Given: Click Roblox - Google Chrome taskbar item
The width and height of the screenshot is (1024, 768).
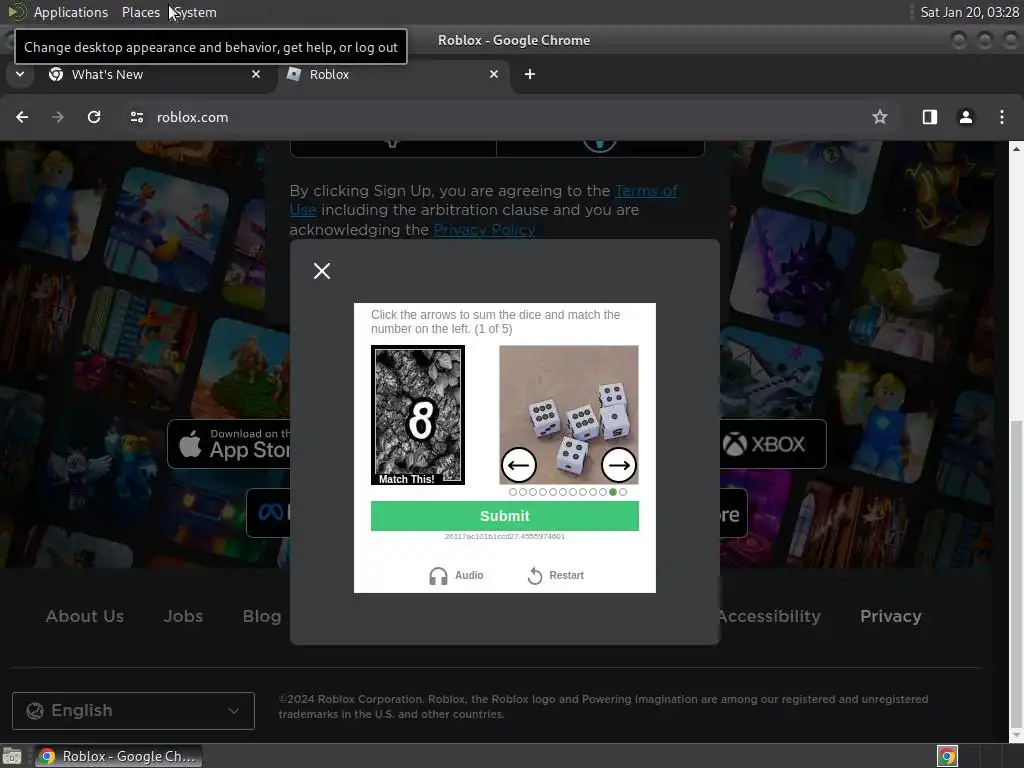Looking at the screenshot, I should (x=118, y=756).
